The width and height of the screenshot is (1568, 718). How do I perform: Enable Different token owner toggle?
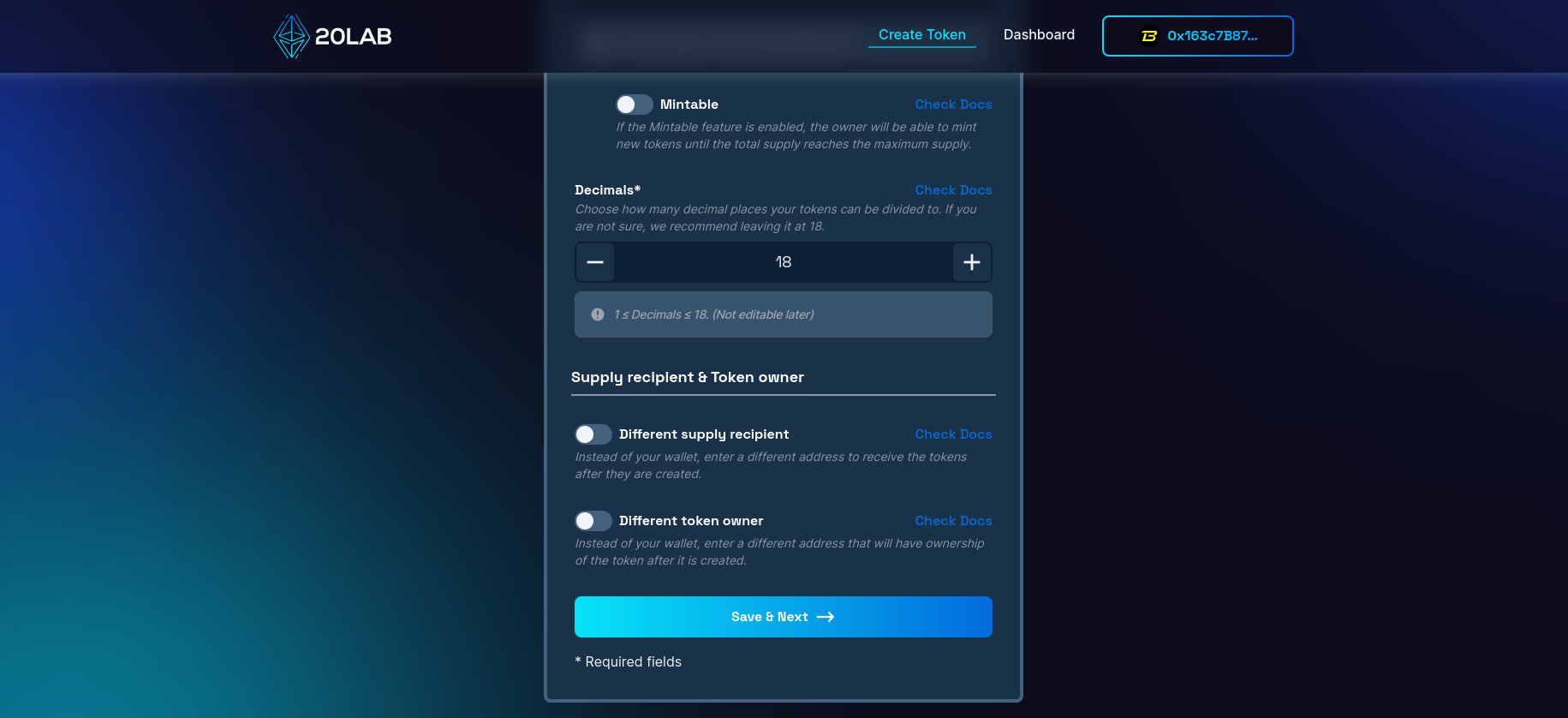click(593, 521)
